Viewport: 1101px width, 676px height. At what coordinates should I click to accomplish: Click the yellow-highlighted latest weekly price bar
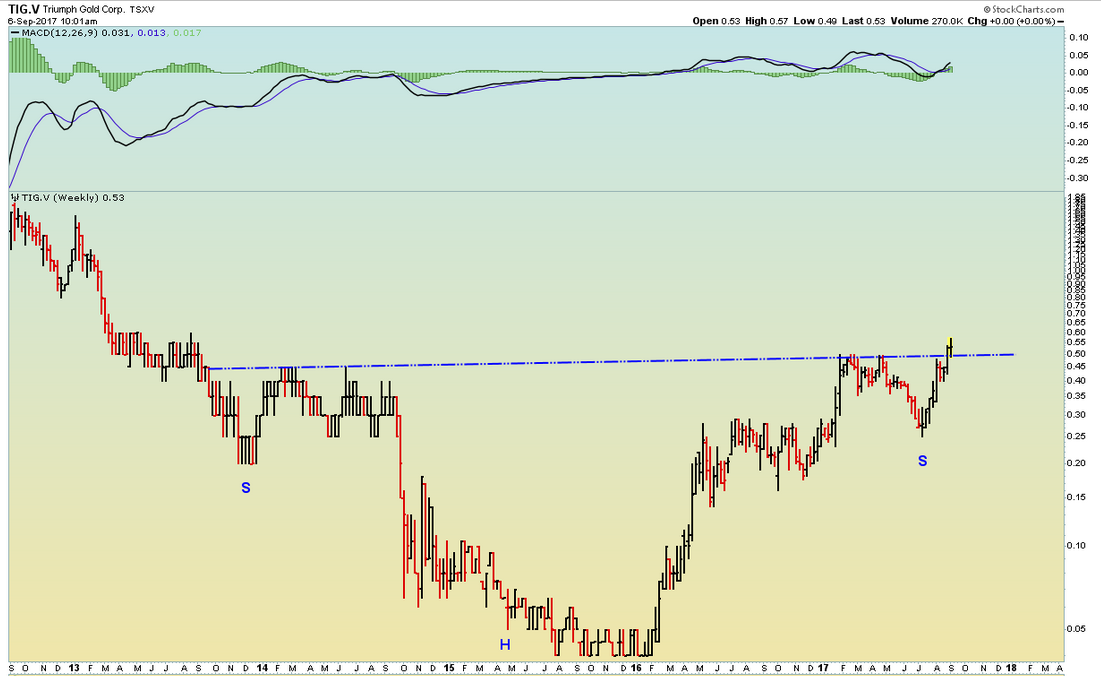[x=950, y=347]
